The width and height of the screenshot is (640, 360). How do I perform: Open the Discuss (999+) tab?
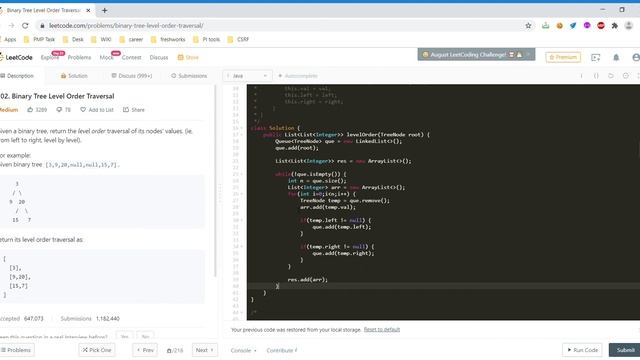pos(132,76)
